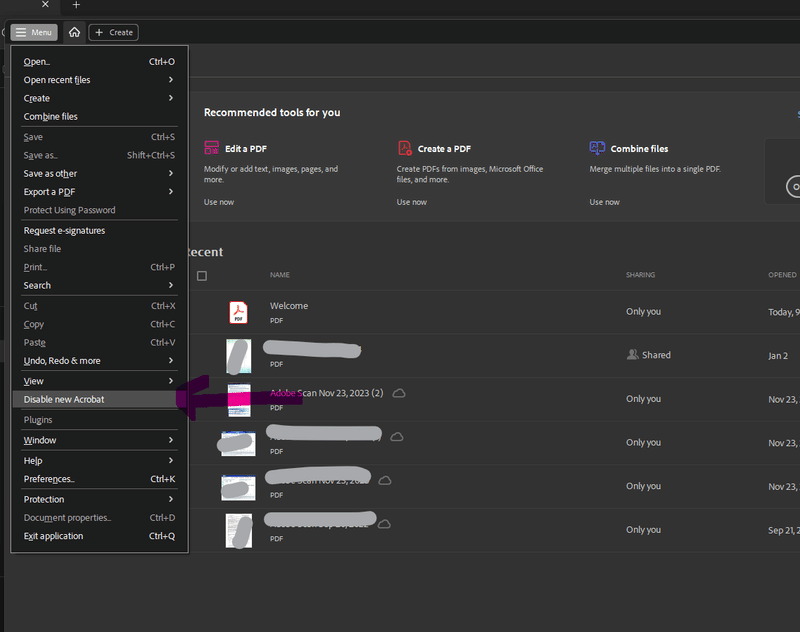Screen dimensions: 800x632
Task: Select Request e-signatures menu item
Action: coord(99,231)
